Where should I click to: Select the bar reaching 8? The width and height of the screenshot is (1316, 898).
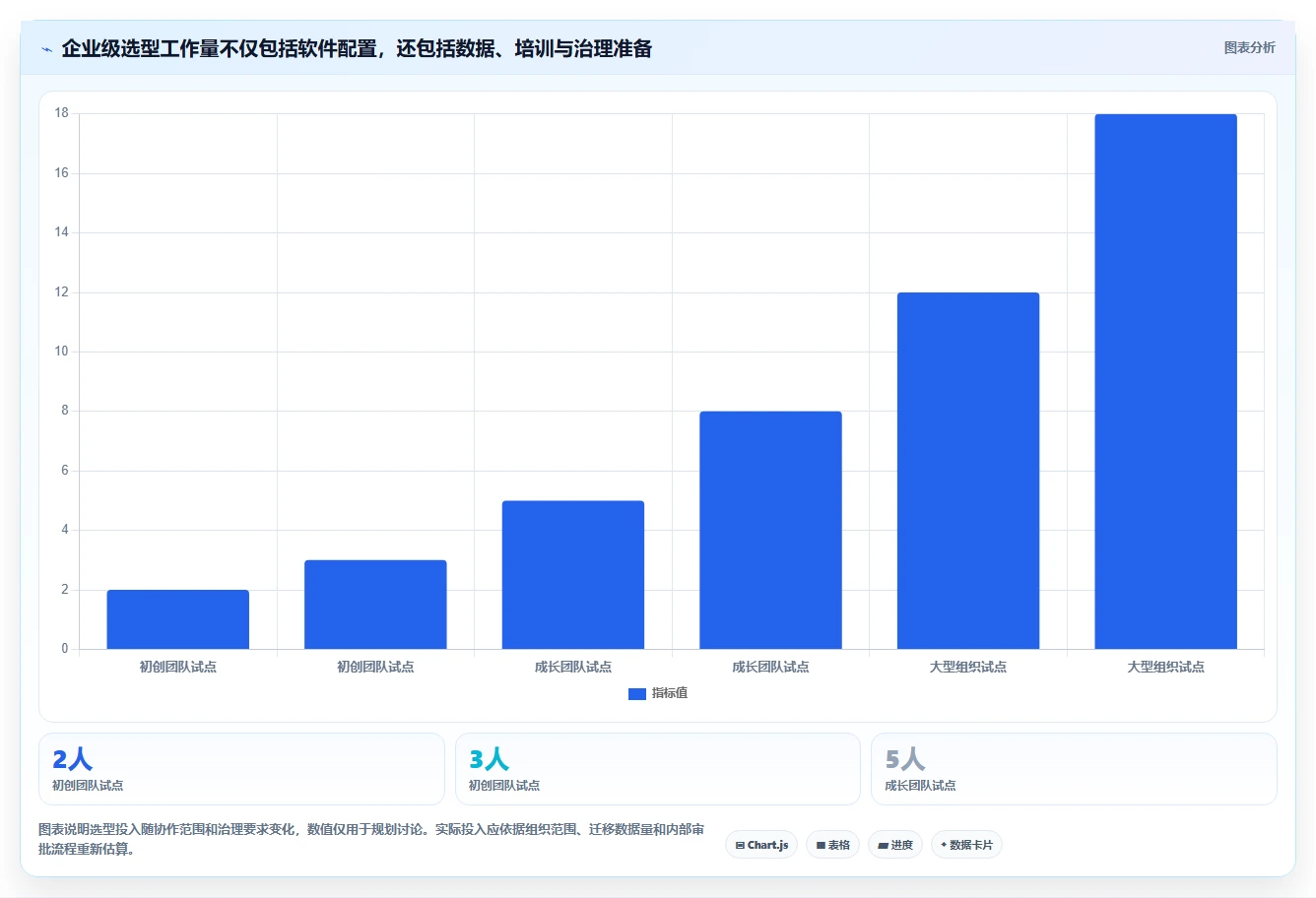(770, 530)
